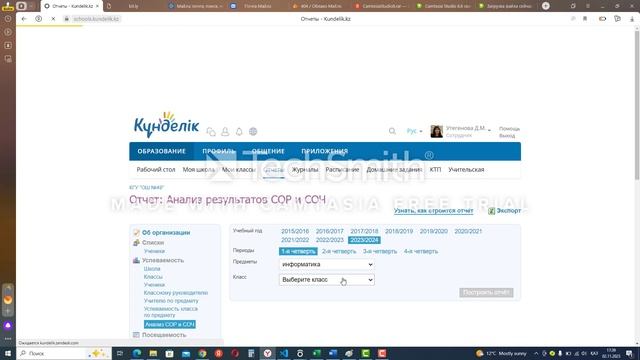Click the user avatar photo

pos(436,131)
